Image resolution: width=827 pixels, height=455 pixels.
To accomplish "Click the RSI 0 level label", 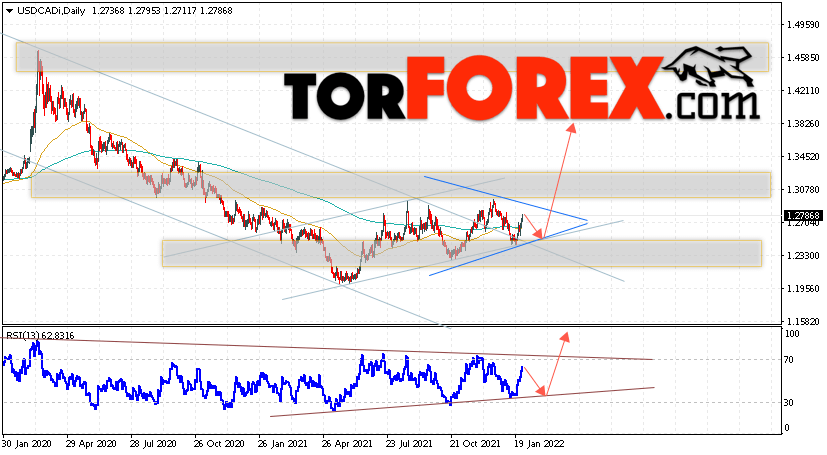I will 787,428.
